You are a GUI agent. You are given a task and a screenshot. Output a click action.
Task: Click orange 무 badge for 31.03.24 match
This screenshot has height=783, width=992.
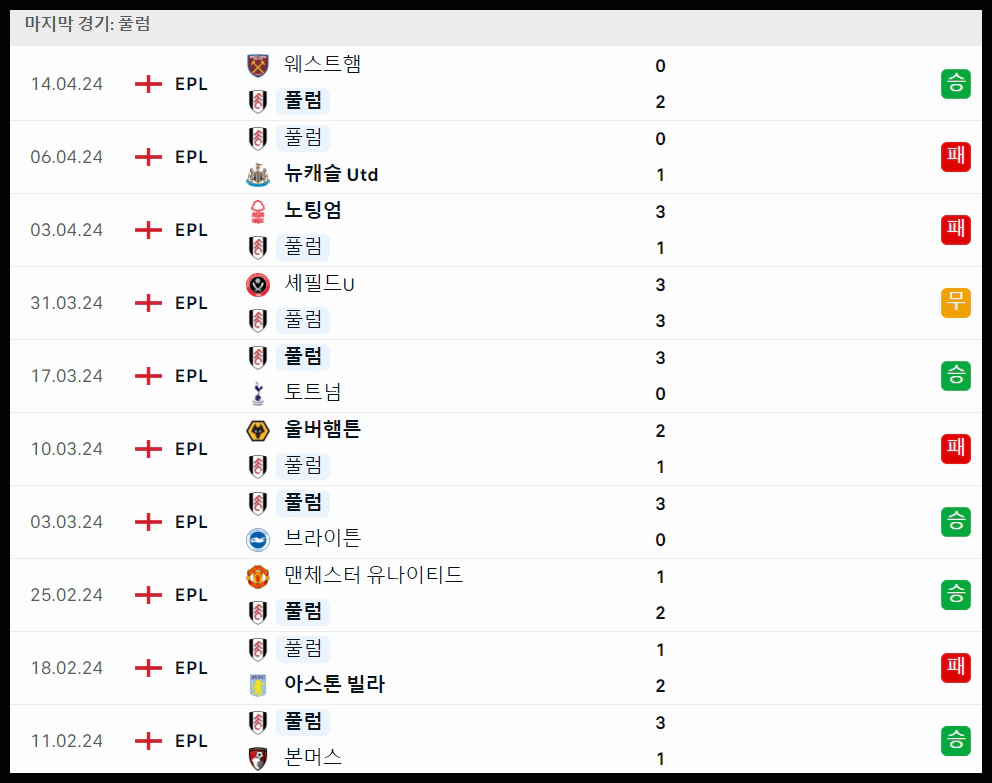pyautogui.click(x=955, y=302)
